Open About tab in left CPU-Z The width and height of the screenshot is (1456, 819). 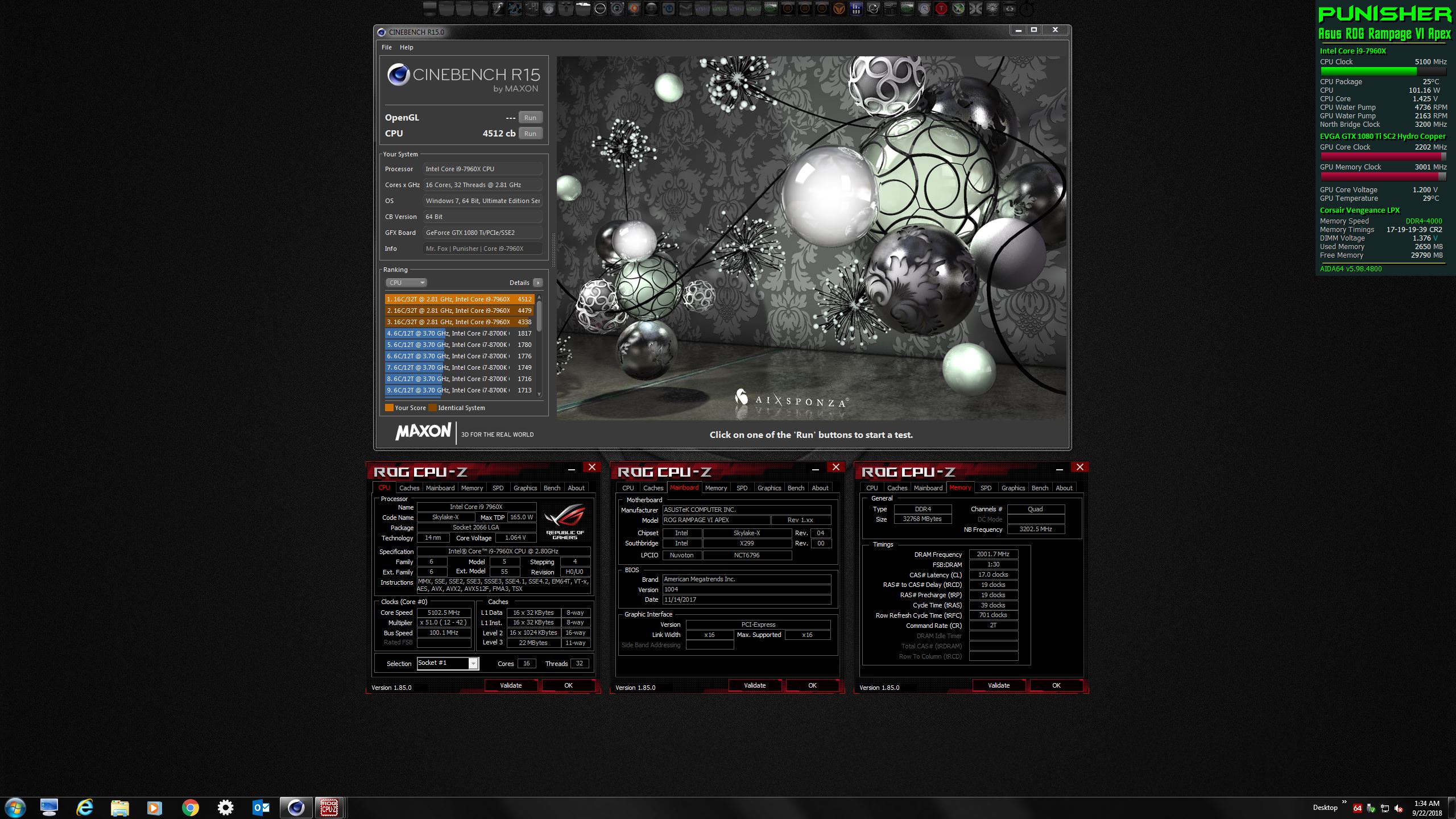[x=576, y=488]
